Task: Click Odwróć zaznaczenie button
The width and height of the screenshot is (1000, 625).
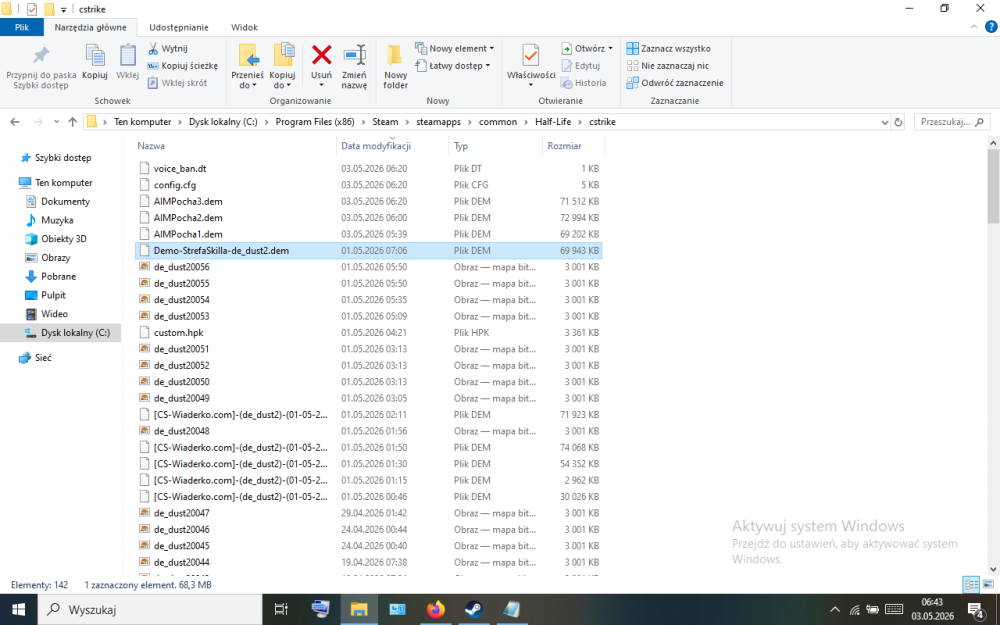Action: tap(675, 83)
